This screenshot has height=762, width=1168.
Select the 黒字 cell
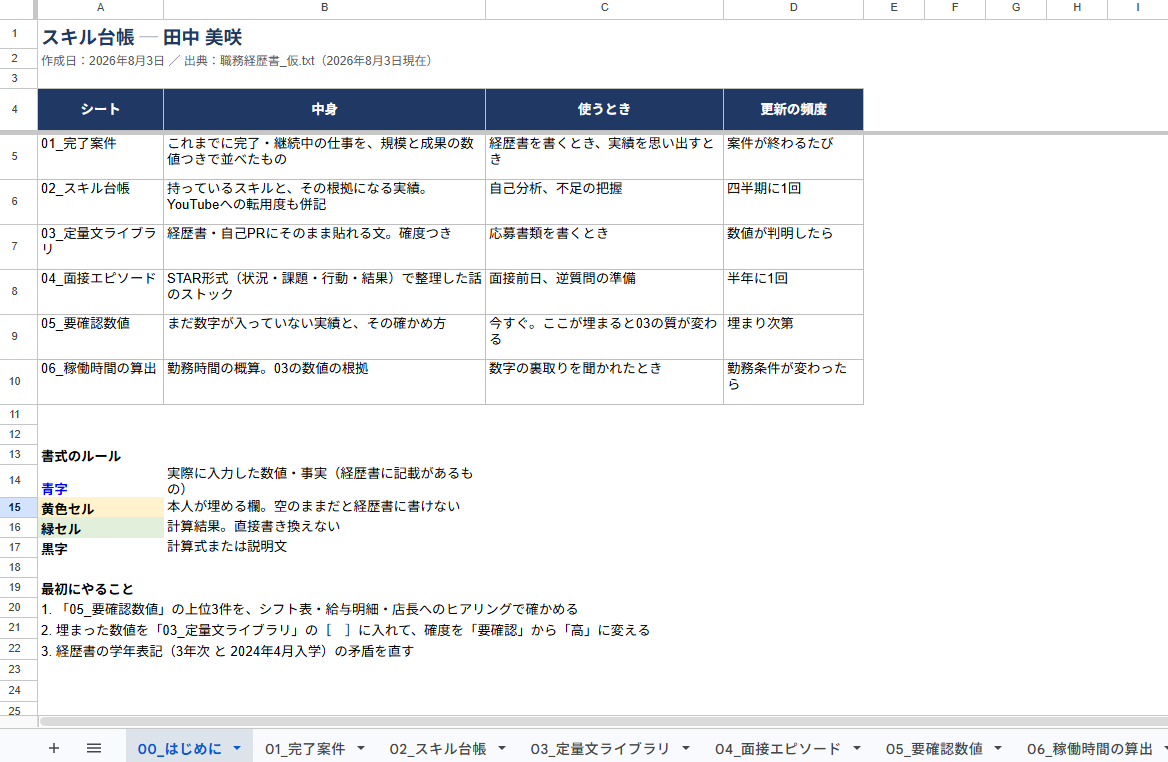[x=101, y=547]
